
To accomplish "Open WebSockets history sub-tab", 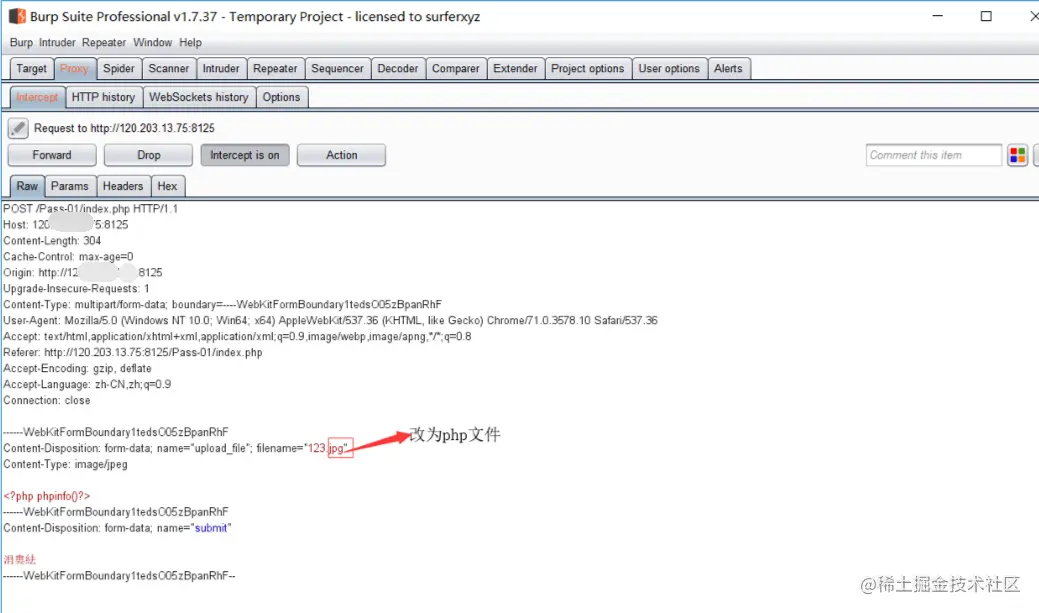I will pyautogui.click(x=199, y=97).
